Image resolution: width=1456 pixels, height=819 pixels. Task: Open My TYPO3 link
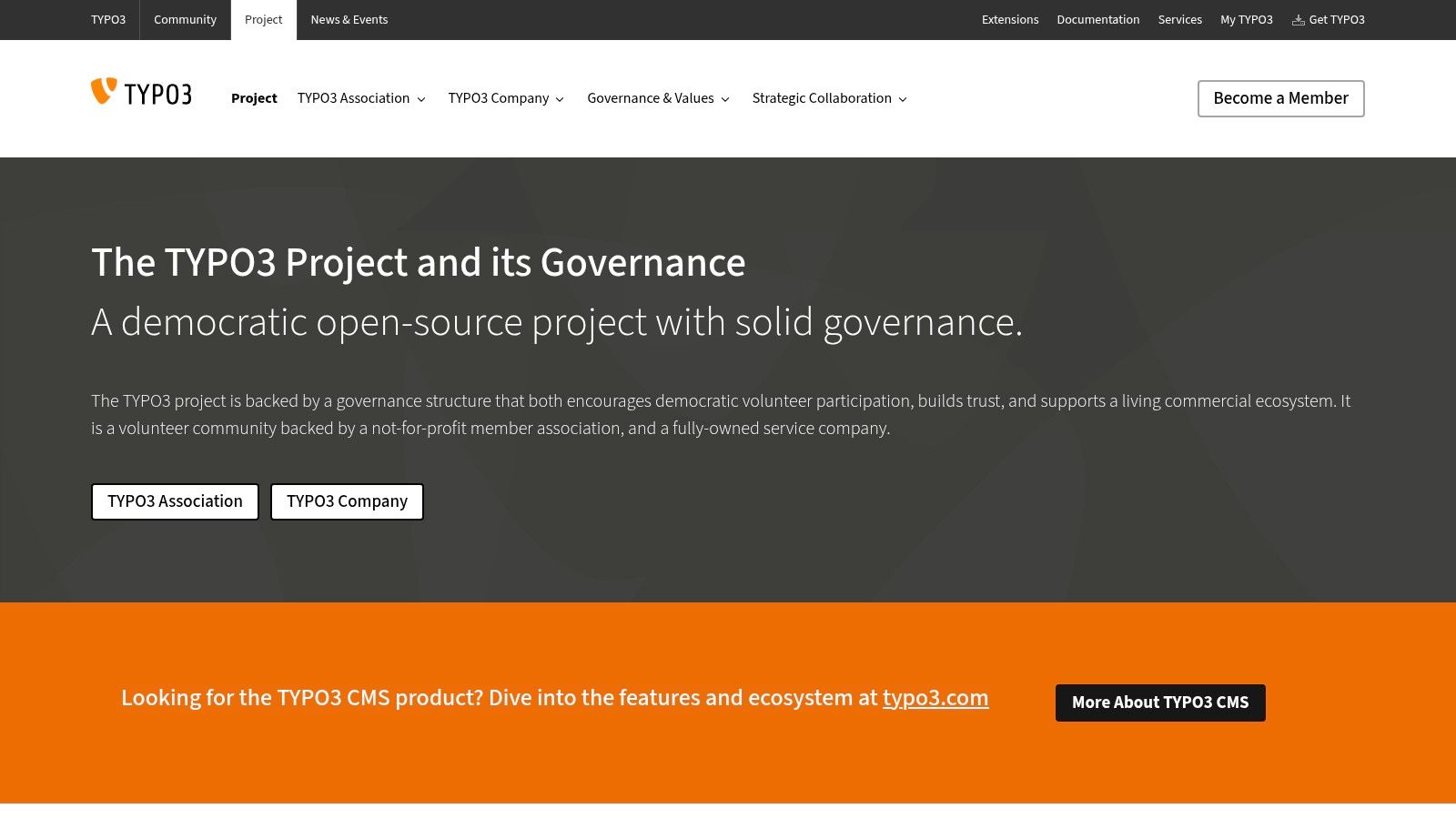(1247, 20)
